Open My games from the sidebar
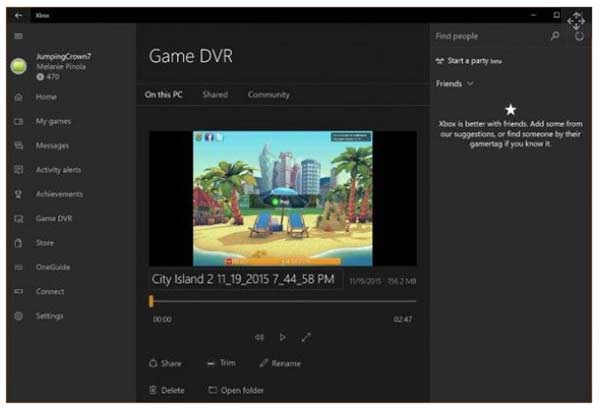The image size is (600, 408). click(x=54, y=122)
